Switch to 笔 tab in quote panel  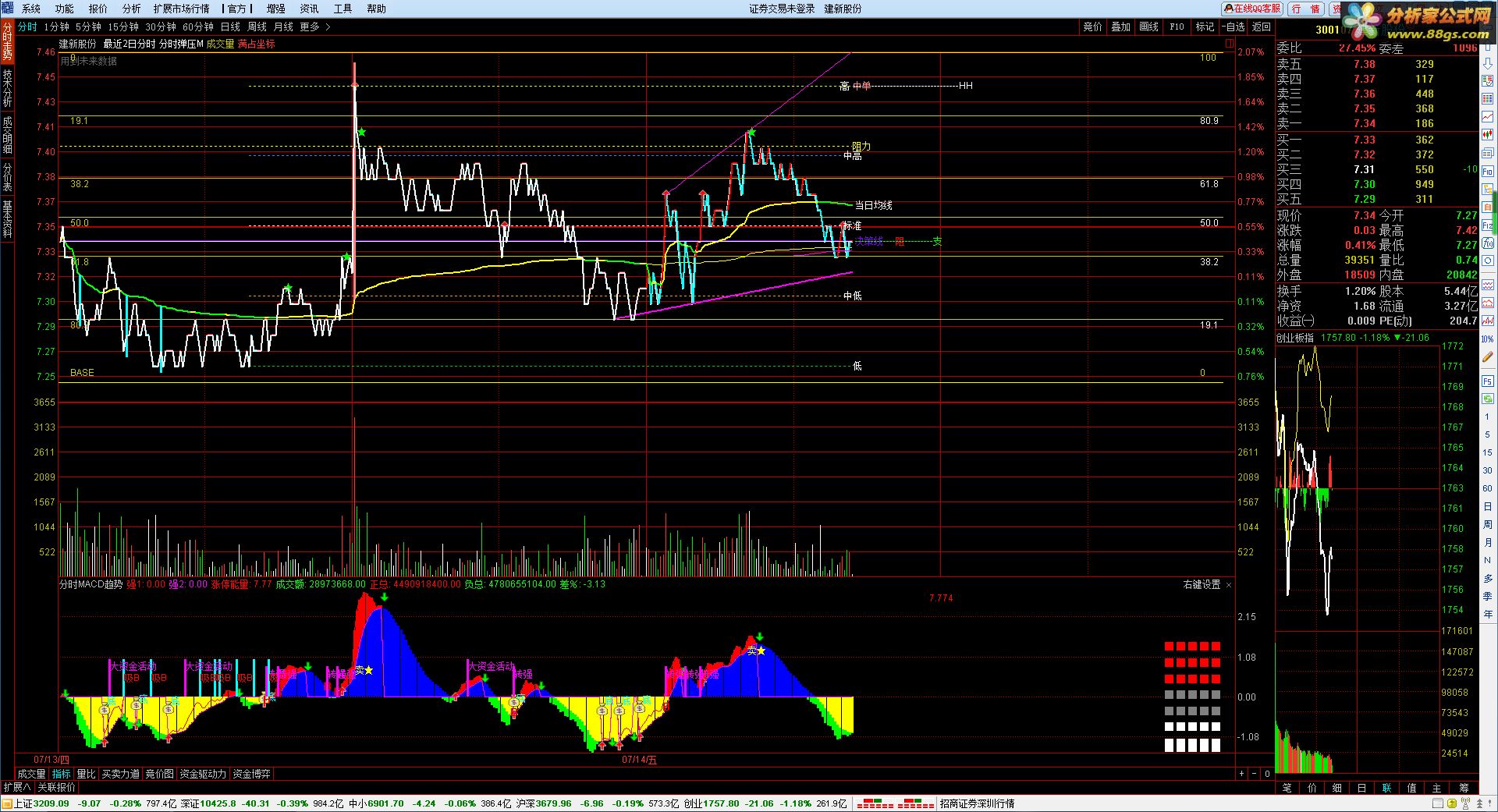(x=1287, y=788)
